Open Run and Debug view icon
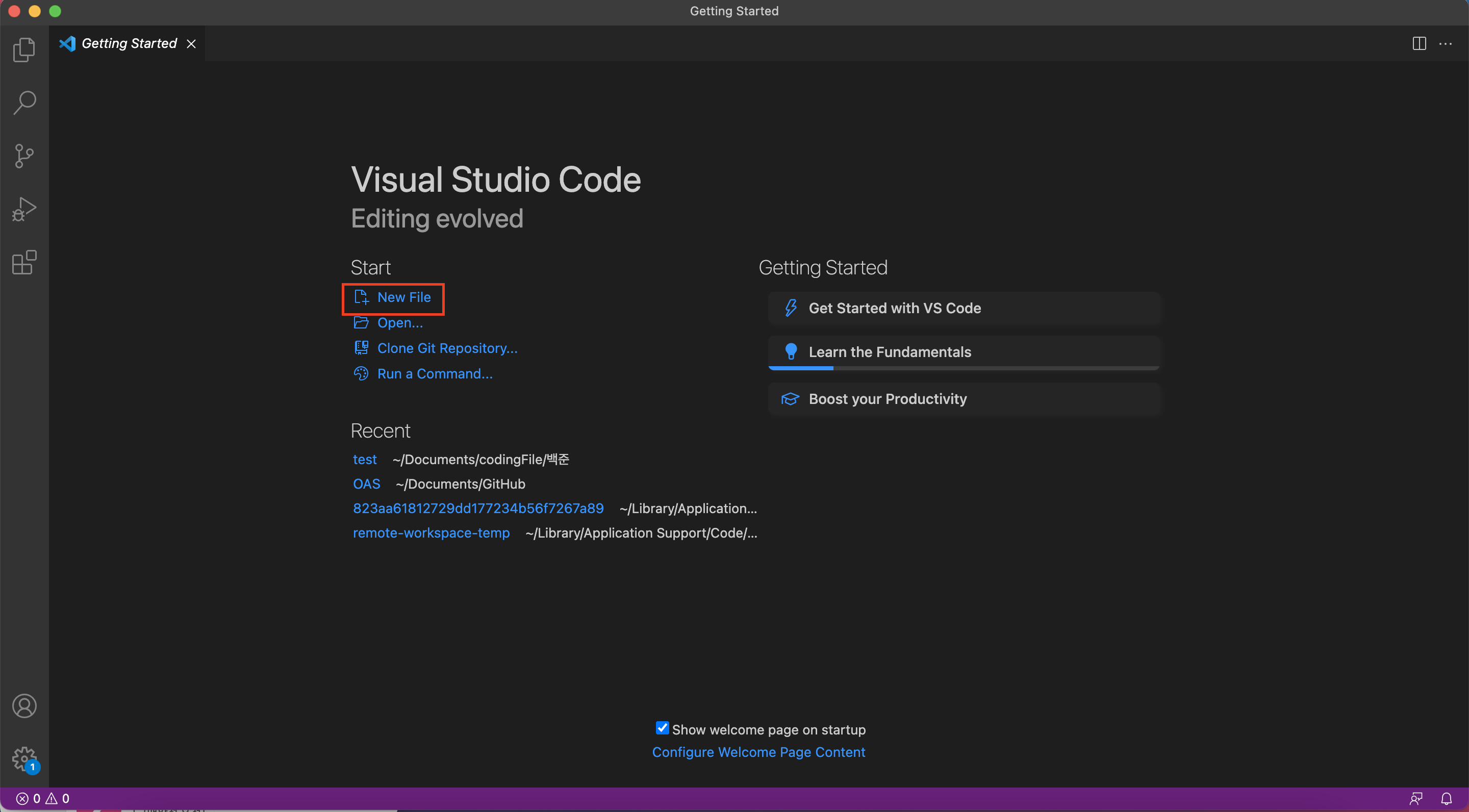Viewport: 1469px width, 812px height. point(24,209)
